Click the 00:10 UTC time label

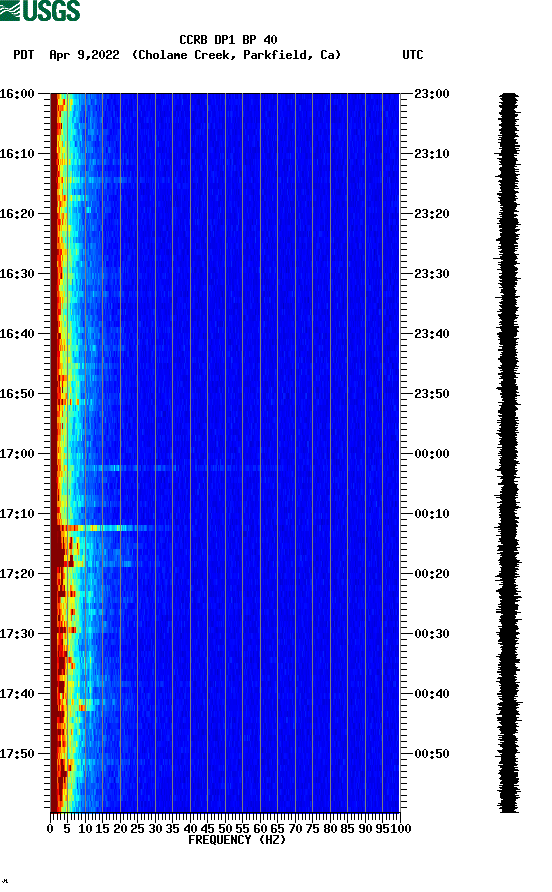(432, 514)
